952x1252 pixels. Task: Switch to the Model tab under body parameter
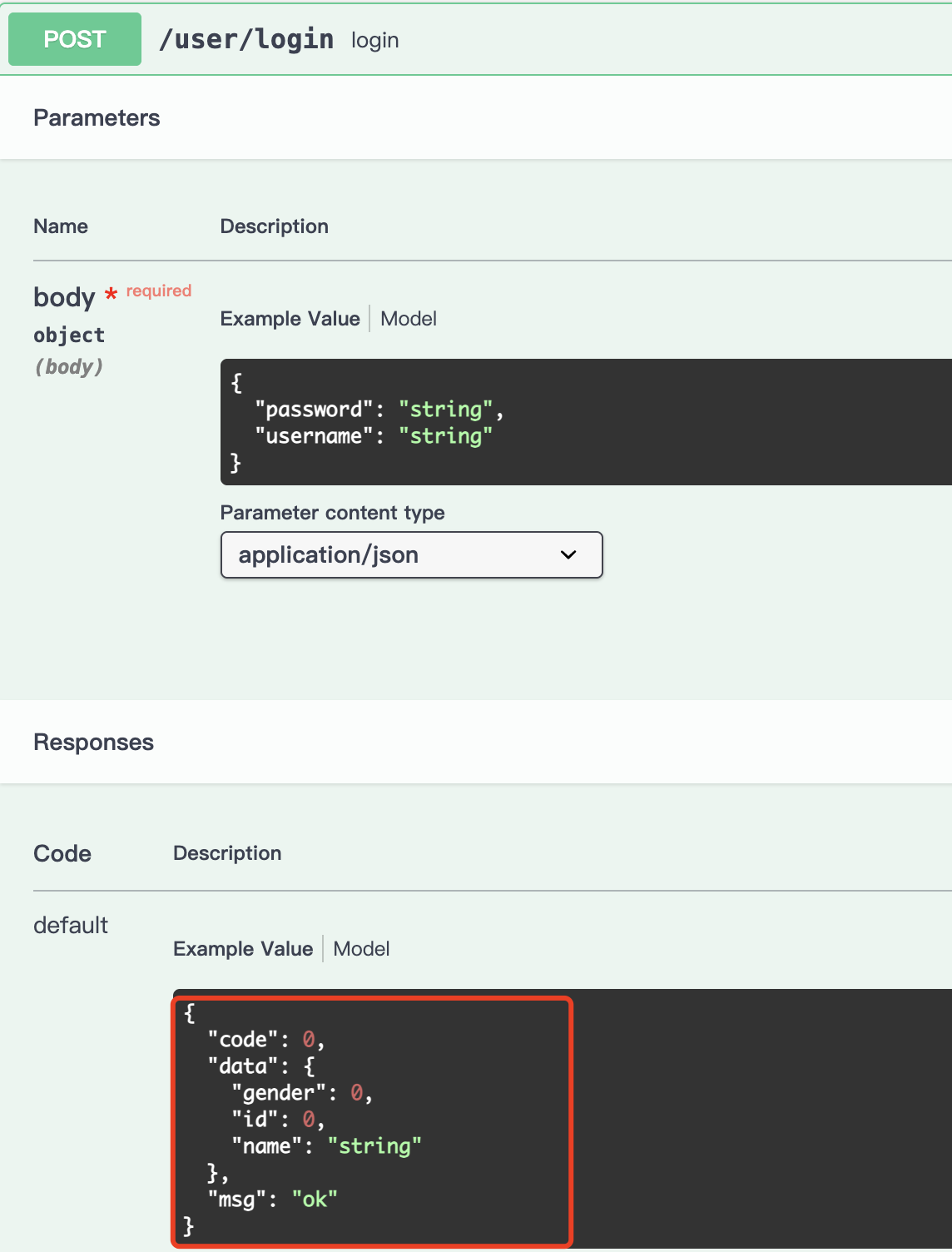(408, 319)
